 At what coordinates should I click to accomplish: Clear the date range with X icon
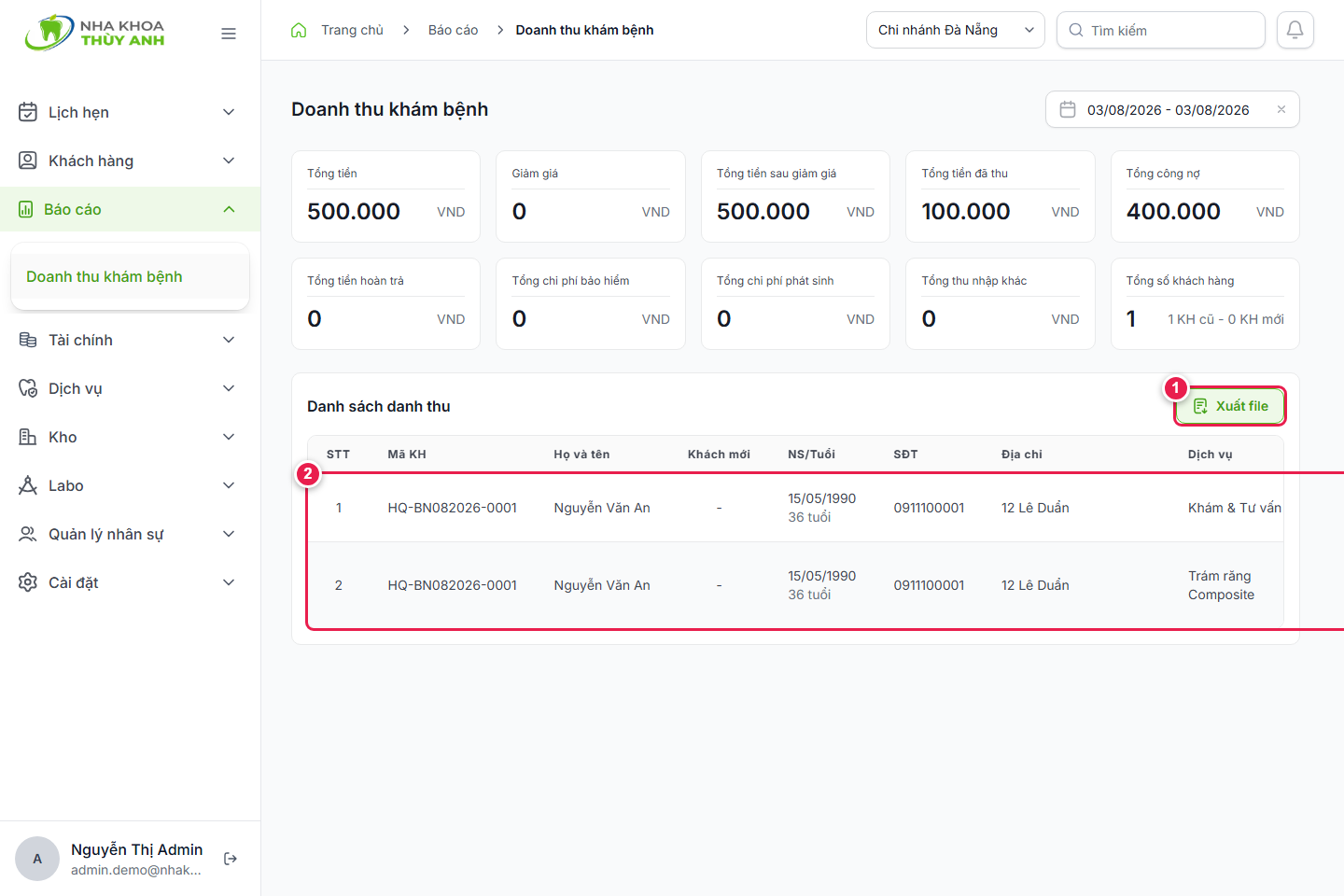click(x=1281, y=109)
